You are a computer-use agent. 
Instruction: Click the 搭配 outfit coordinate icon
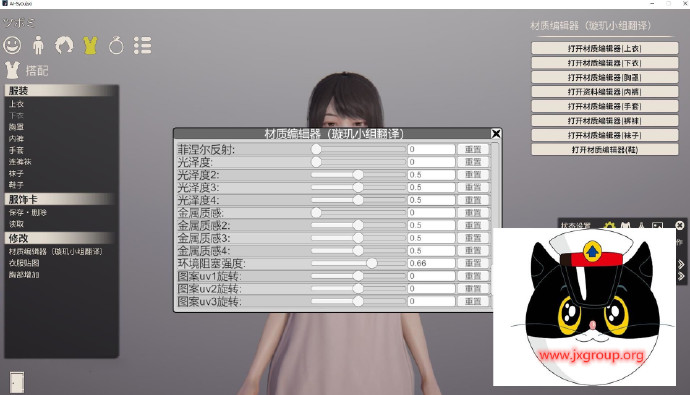(12, 70)
